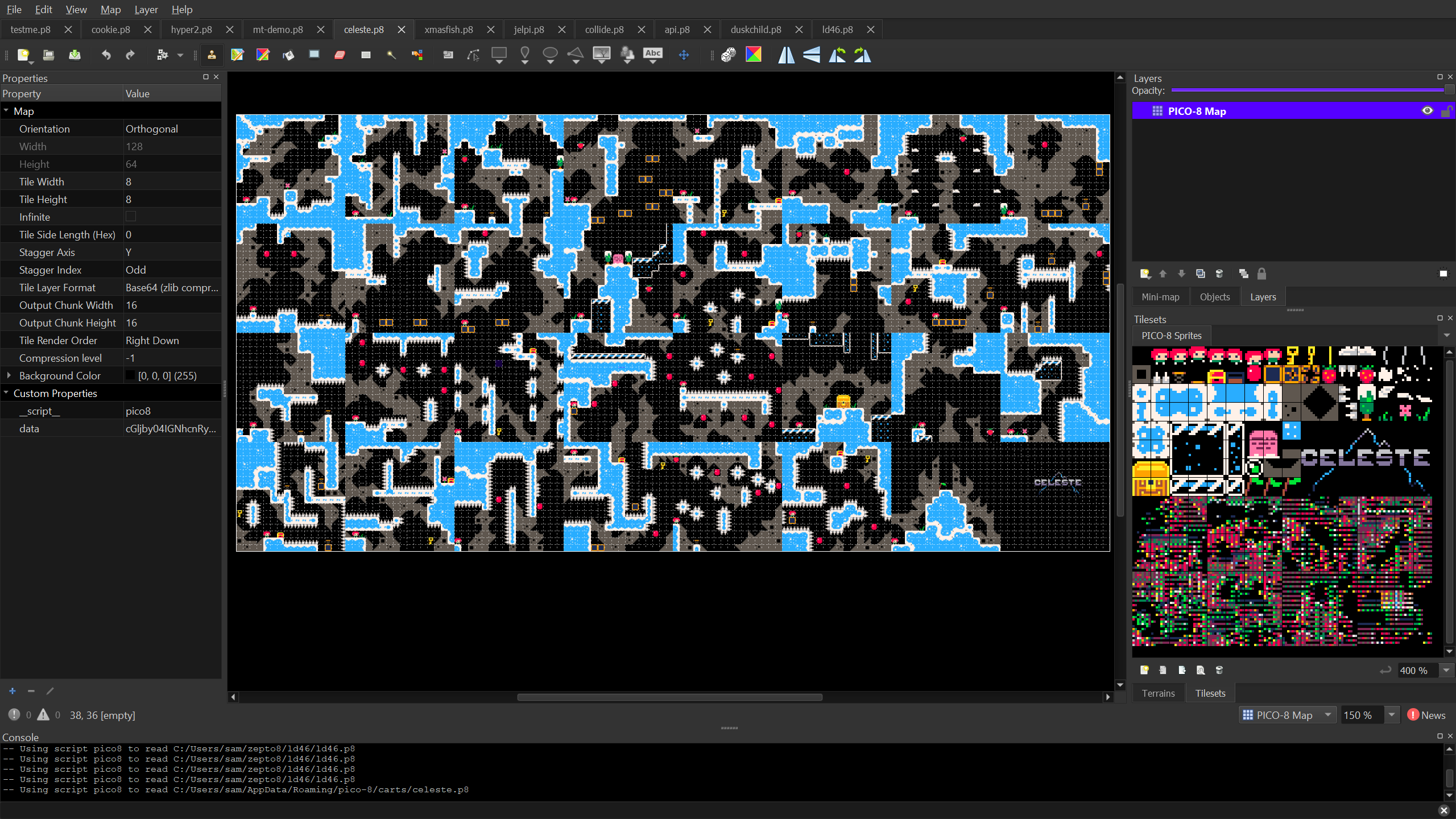Select the Bucket Fill tool
This screenshot has height=819, width=1456.
point(288,55)
